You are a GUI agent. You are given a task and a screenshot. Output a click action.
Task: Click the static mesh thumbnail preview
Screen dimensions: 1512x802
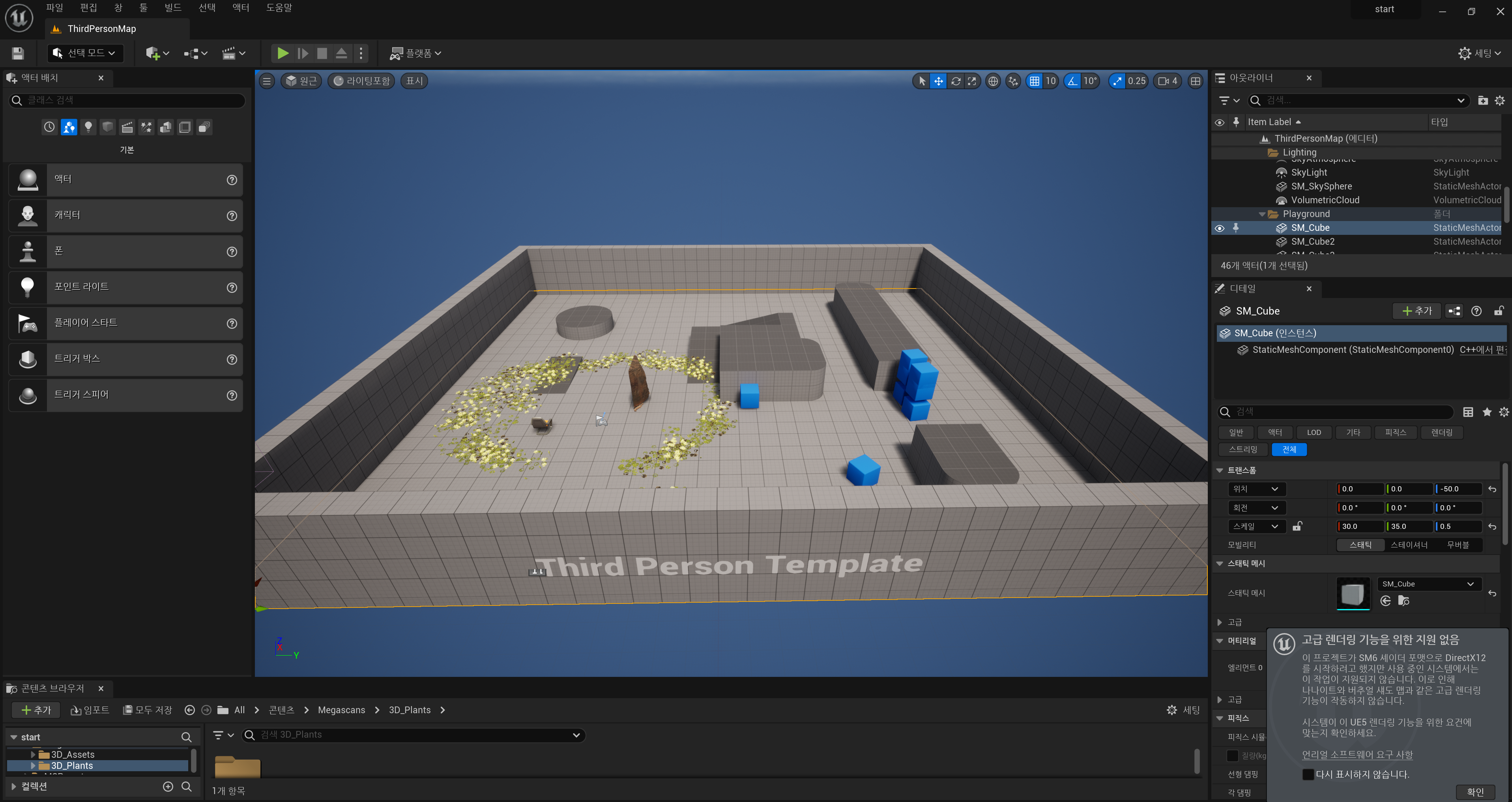1352,594
